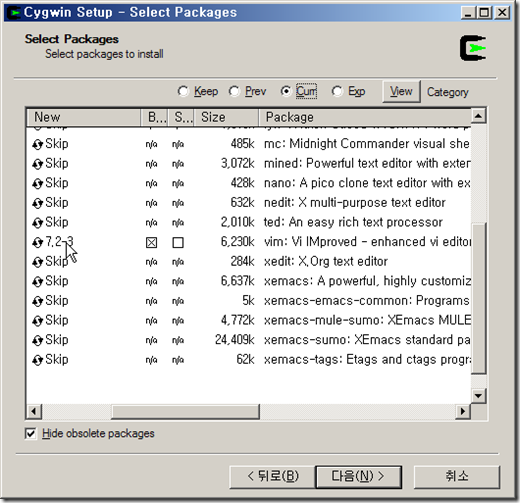The width and height of the screenshot is (520, 503).
Task: Click the 24,409k size value
Action: 235,340
